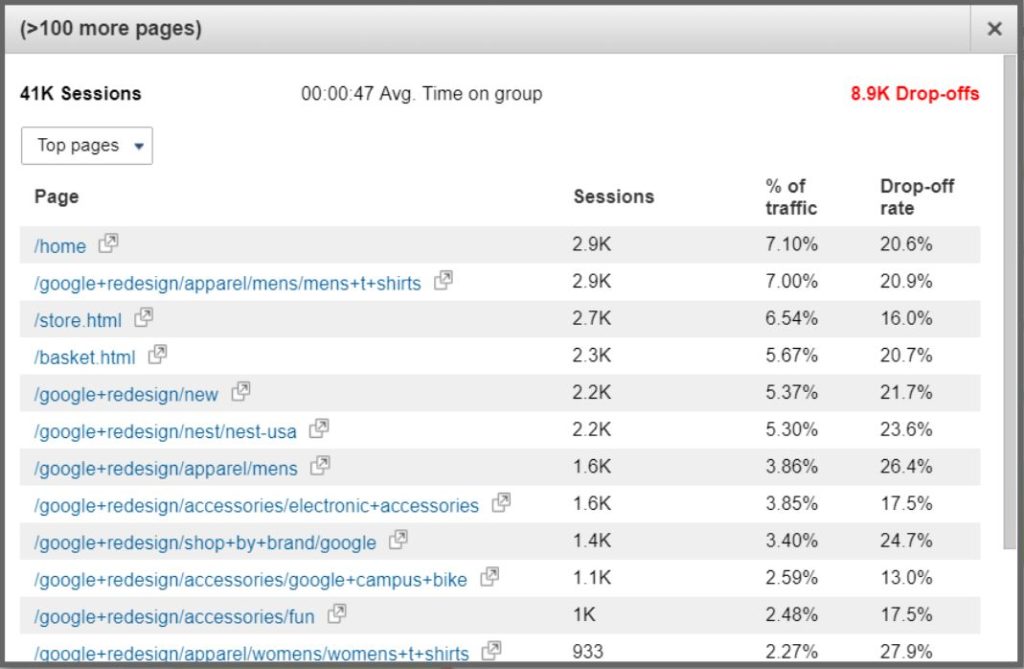The image size is (1024, 669).
Task: Select the /home page link
Action: [x=61, y=245]
